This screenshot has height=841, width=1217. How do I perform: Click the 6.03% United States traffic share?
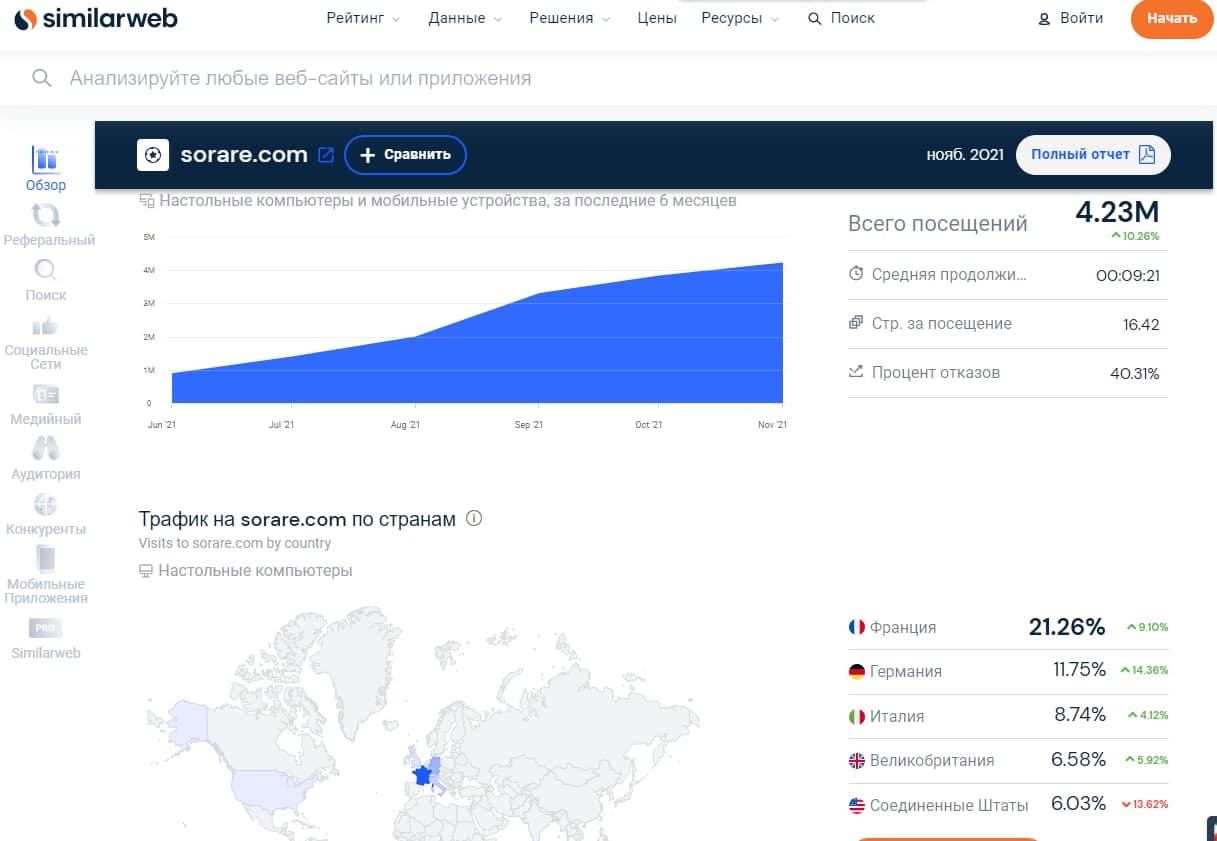(1078, 804)
